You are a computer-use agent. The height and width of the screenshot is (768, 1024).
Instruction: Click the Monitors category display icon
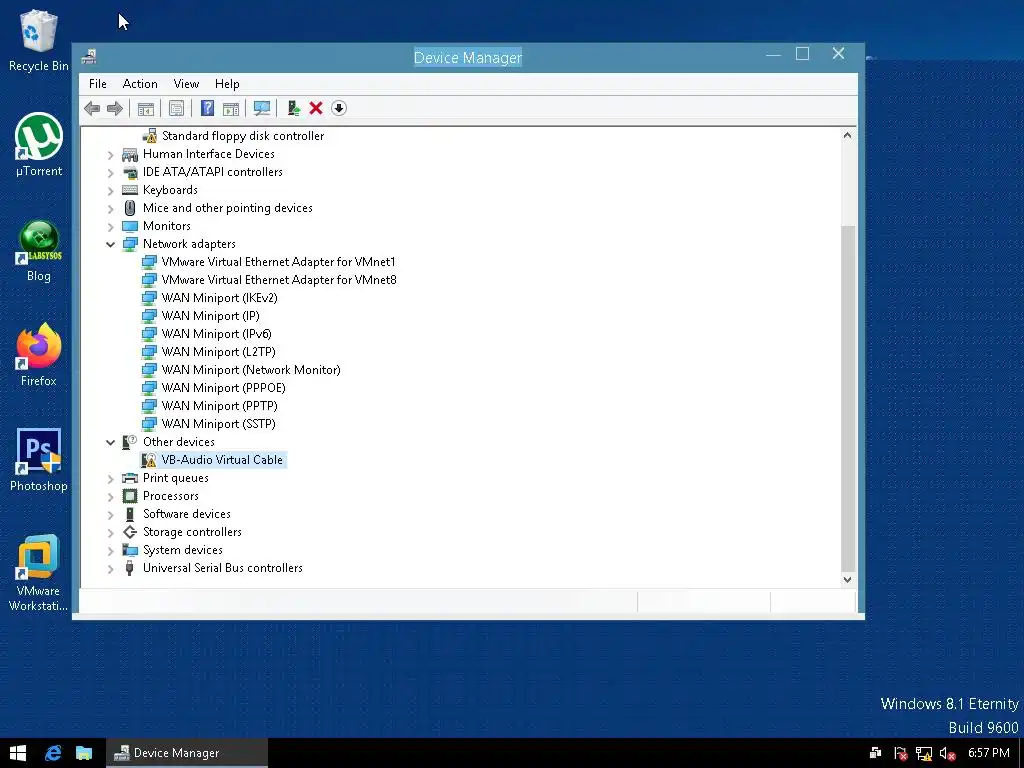click(130, 226)
